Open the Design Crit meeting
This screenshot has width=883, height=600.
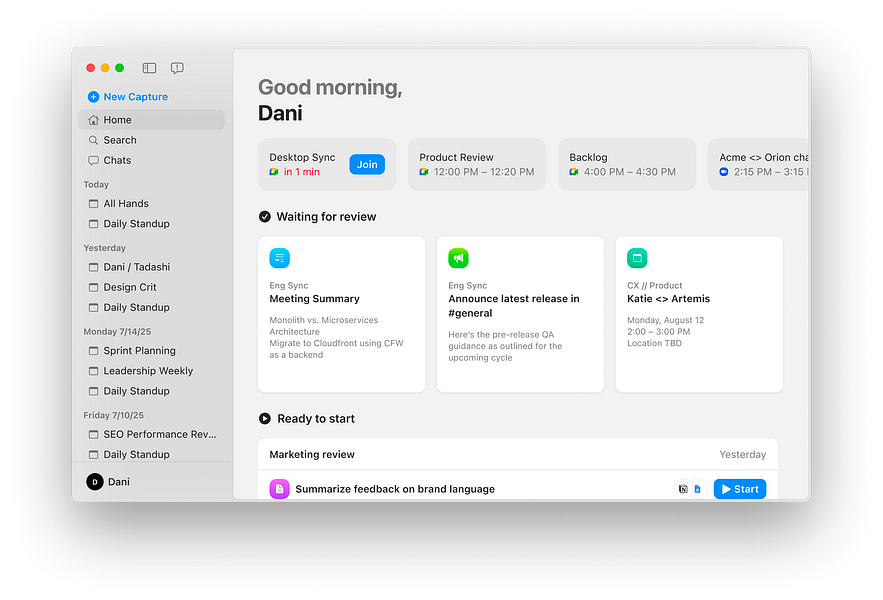(x=151, y=287)
